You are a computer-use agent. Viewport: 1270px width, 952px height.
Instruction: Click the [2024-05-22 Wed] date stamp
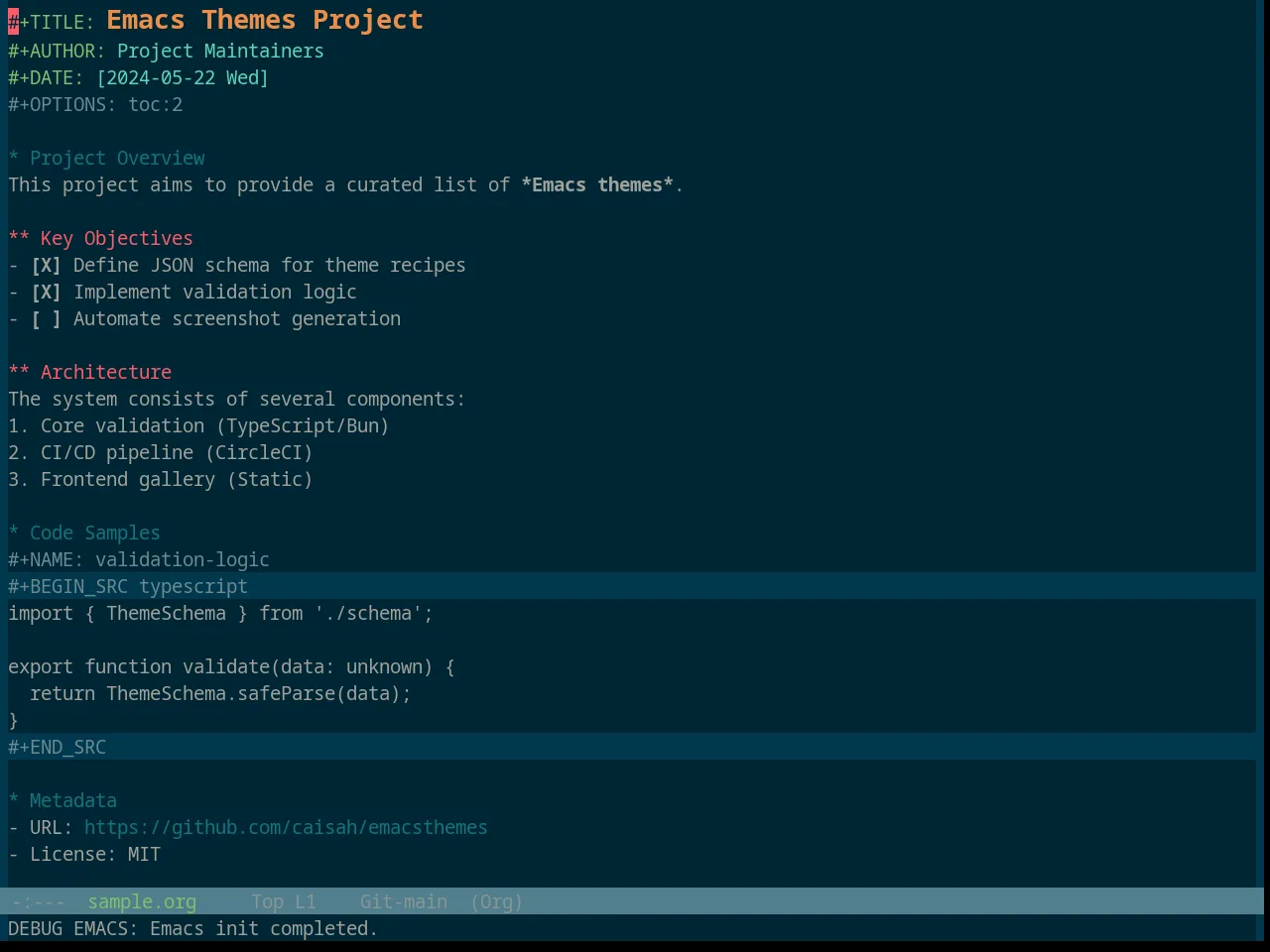(183, 78)
